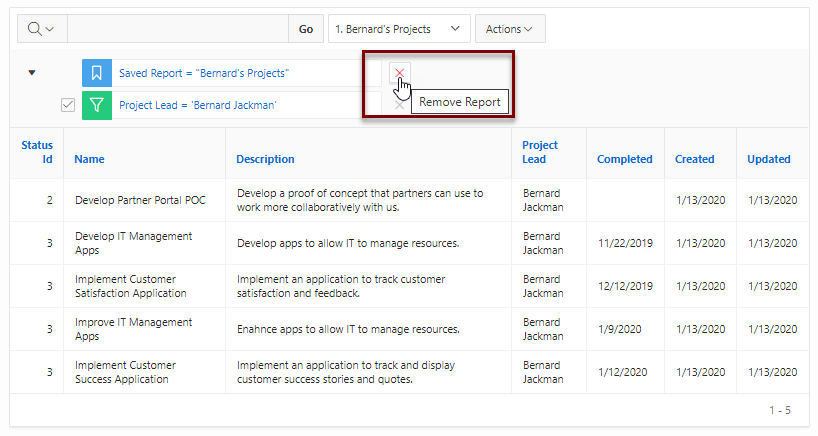Sort by the Status Id column header
Screen dimensions: 818x436
37,152
